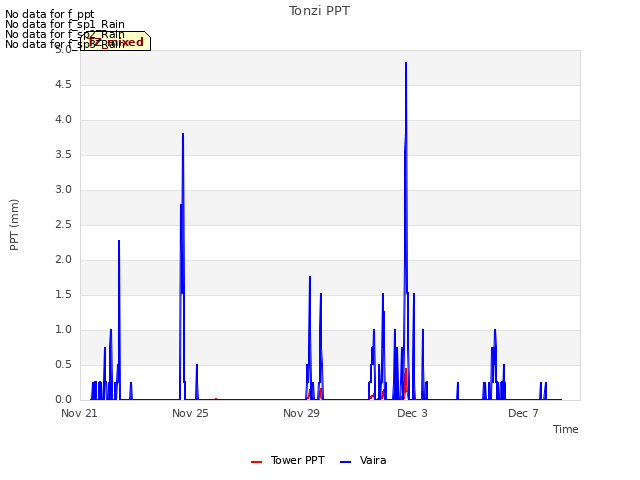The width and height of the screenshot is (640, 480).
Task: Click the 'No data for f_ppt' message
Action: 49,14
